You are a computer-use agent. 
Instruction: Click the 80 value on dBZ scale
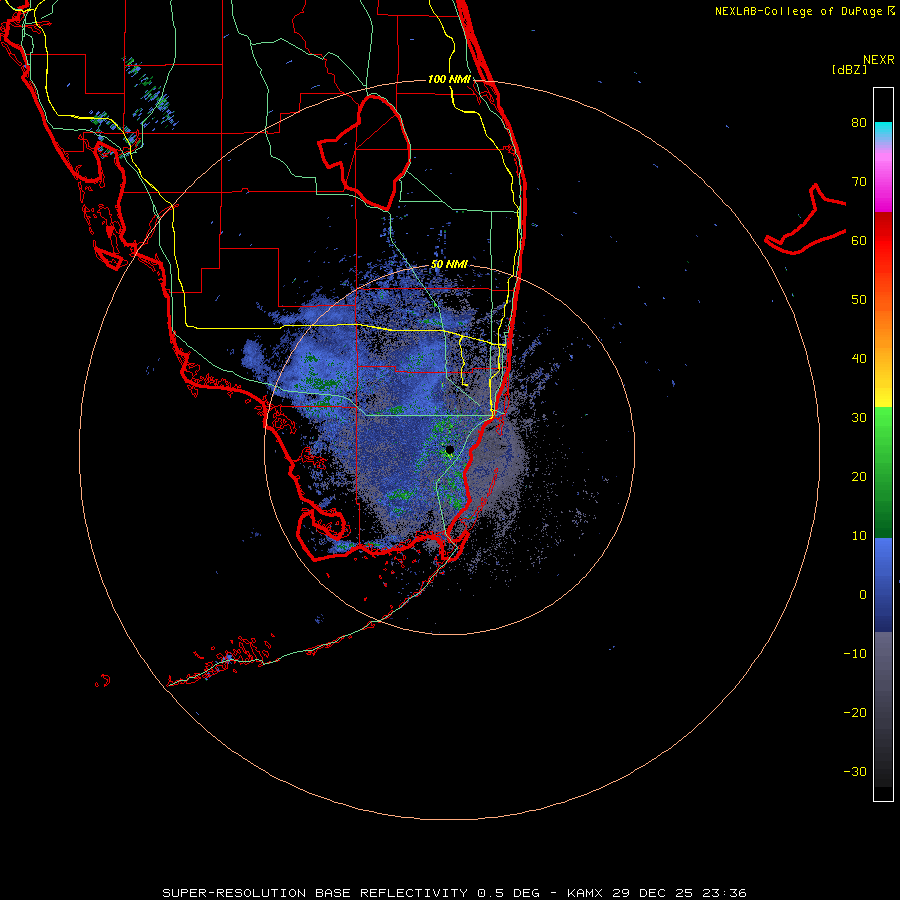coord(859,123)
